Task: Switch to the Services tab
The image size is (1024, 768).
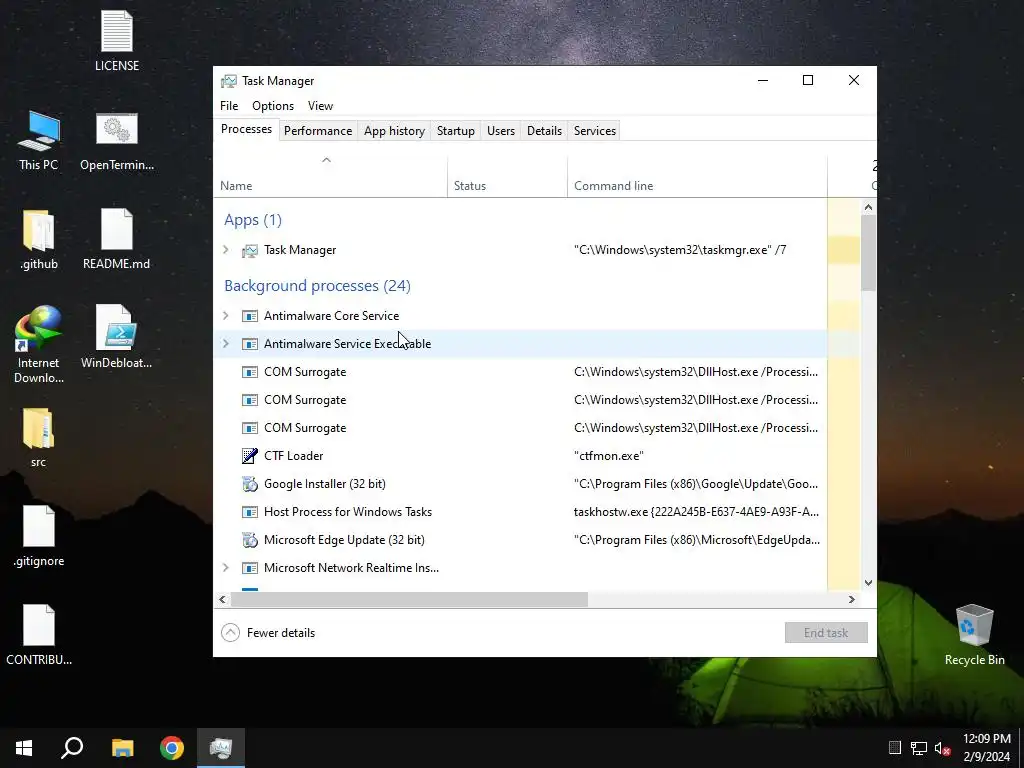Action: pos(595,131)
